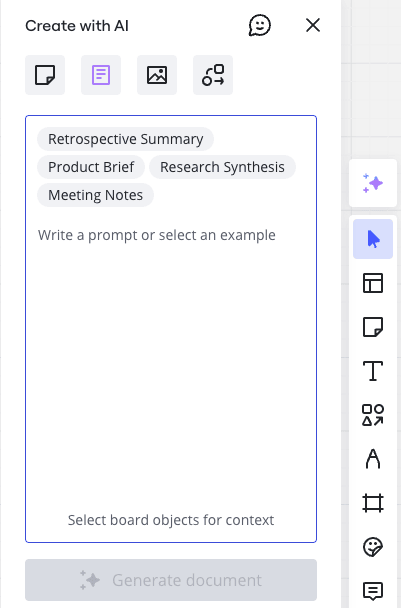This screenshot has width=401, height=608.
Task: Select the document AI creation type
Action: click(101, 75)
